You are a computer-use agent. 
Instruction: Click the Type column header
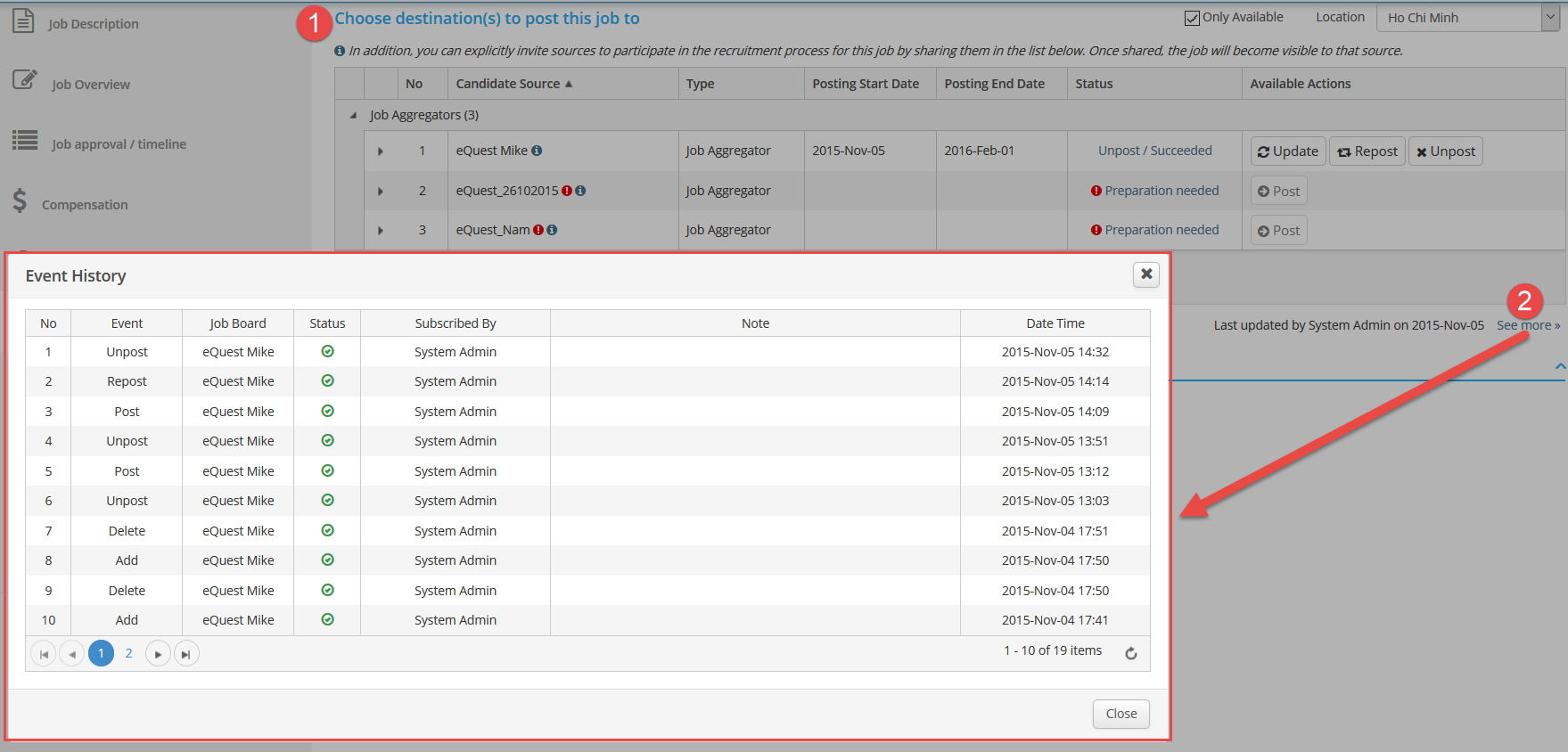click(700, 84)
